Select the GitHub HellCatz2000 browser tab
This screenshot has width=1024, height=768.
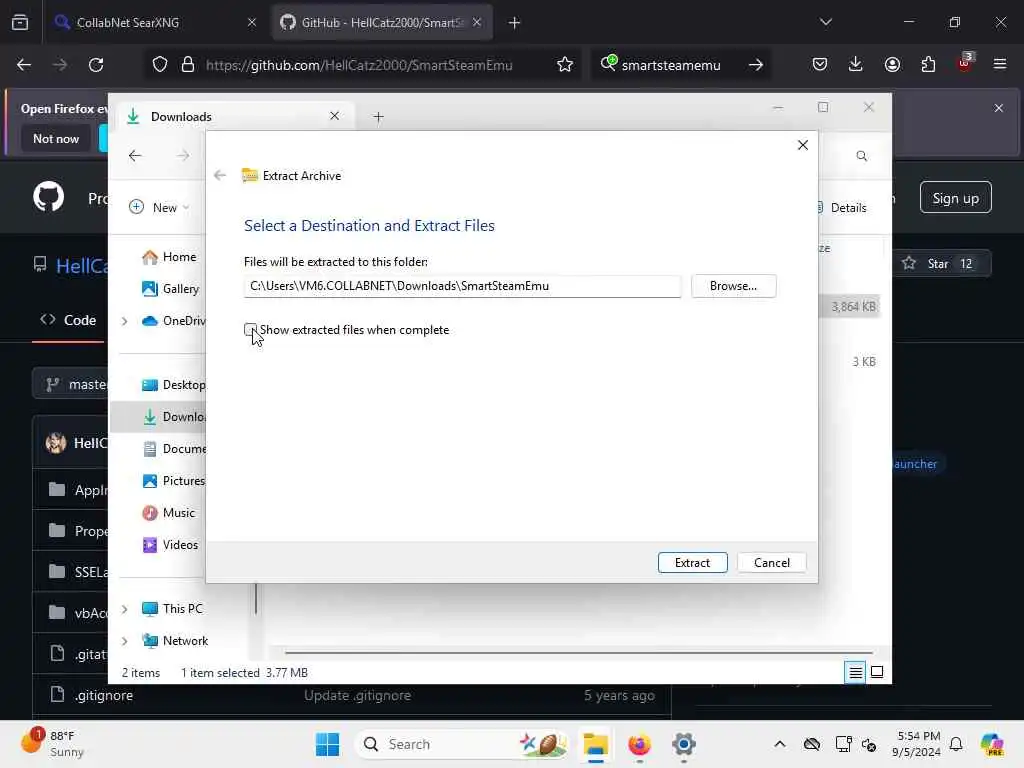click(382, 22)
